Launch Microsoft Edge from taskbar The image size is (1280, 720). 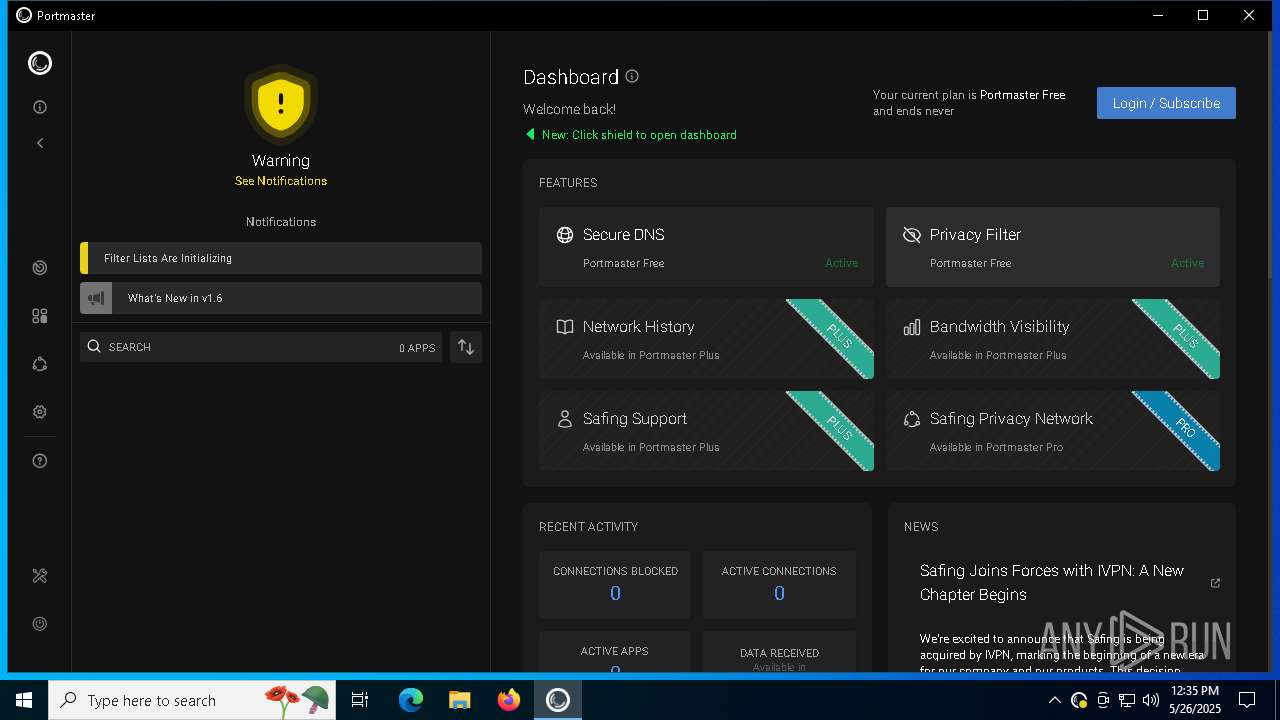tap(411, 700)
